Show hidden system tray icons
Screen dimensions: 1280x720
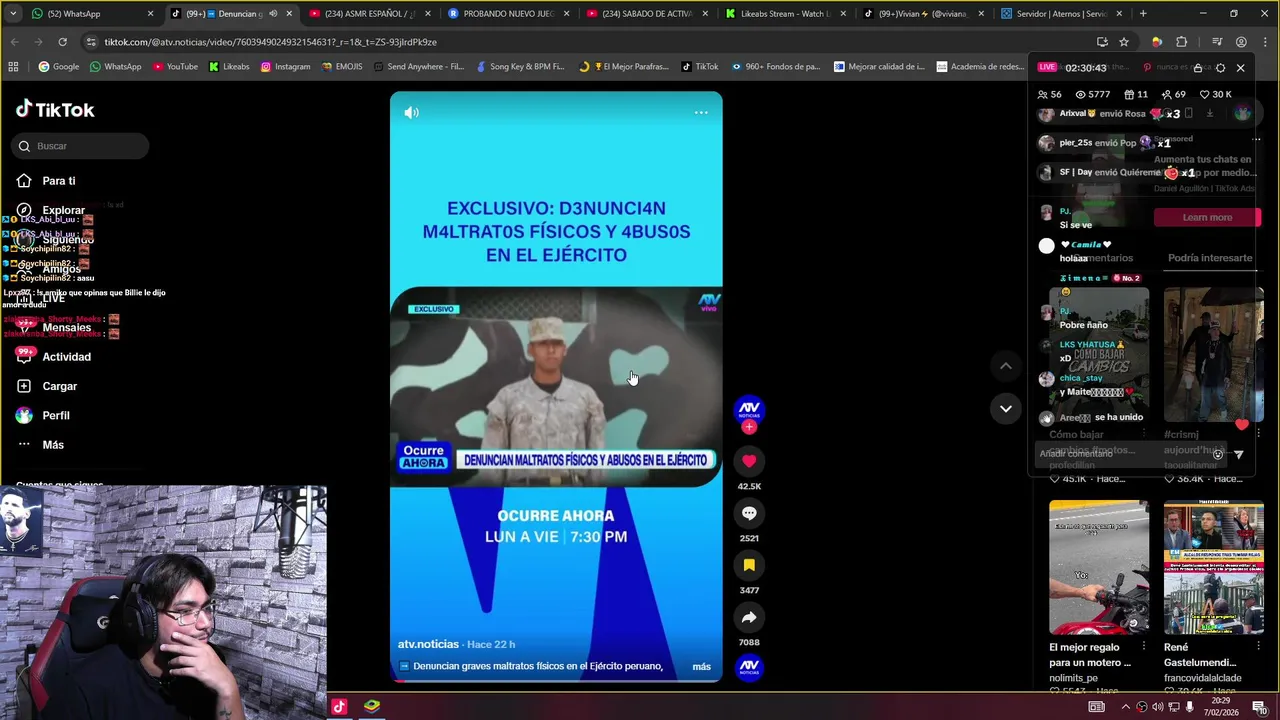1126,707
